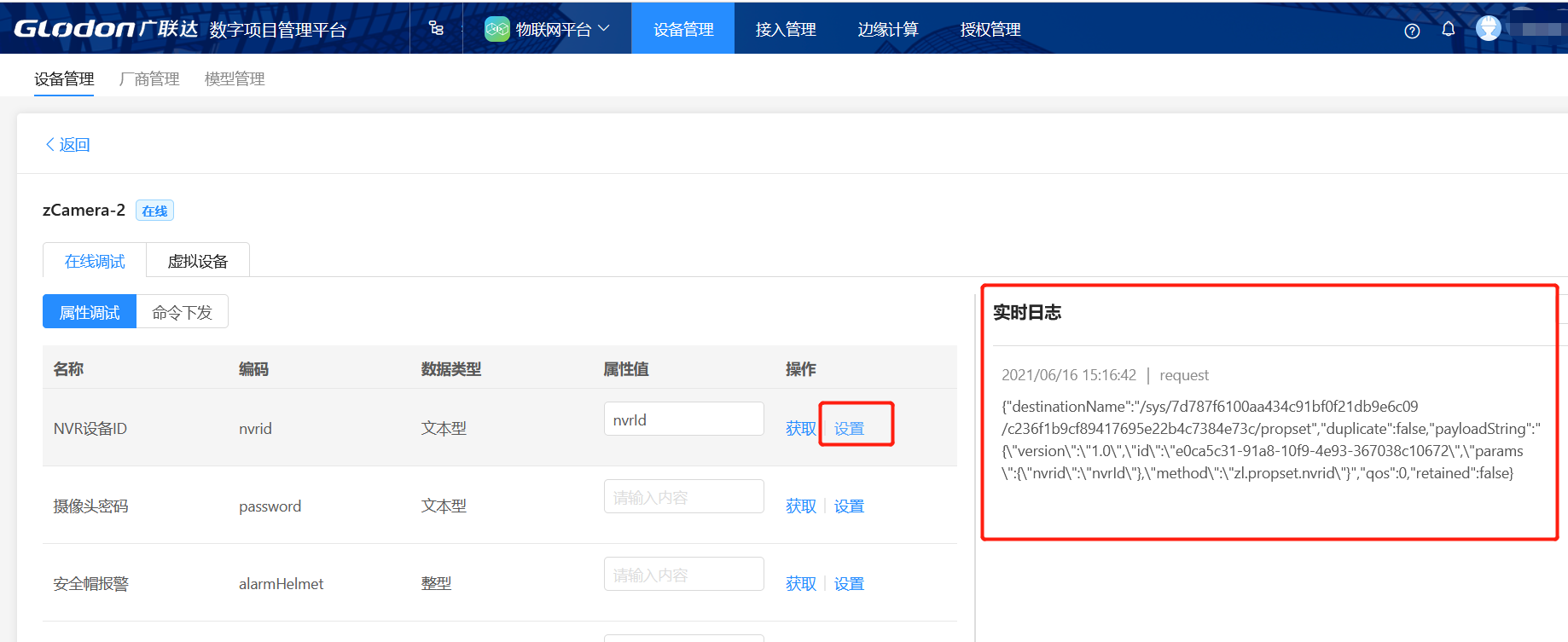
Task: Click the nvrid property value input
Action: (683, 419)
